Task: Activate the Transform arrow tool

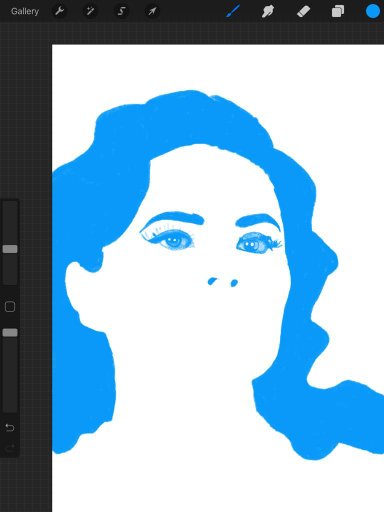Action: (152, 12)
